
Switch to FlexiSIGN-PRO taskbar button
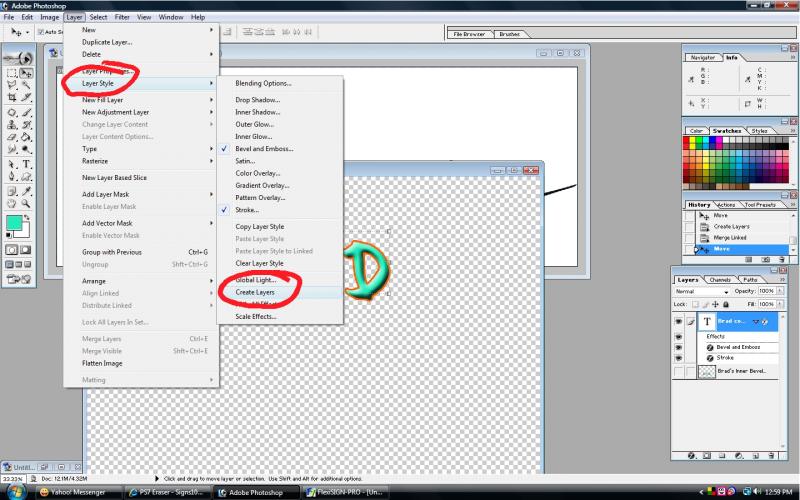coord(345,492)
